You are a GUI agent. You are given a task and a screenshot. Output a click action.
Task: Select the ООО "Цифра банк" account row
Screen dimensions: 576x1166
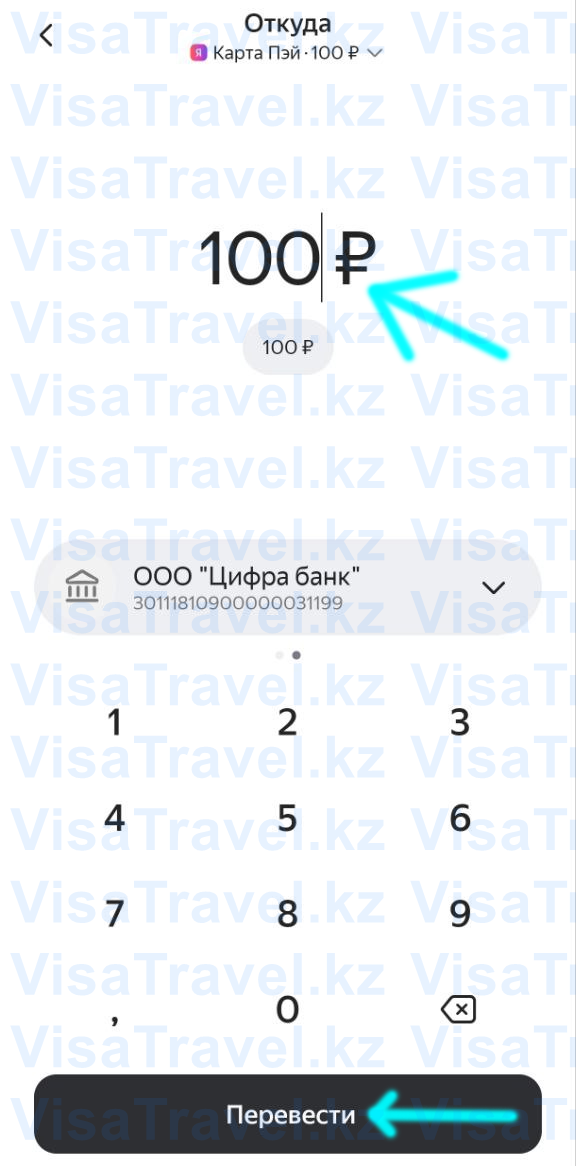tap(288, 587)
